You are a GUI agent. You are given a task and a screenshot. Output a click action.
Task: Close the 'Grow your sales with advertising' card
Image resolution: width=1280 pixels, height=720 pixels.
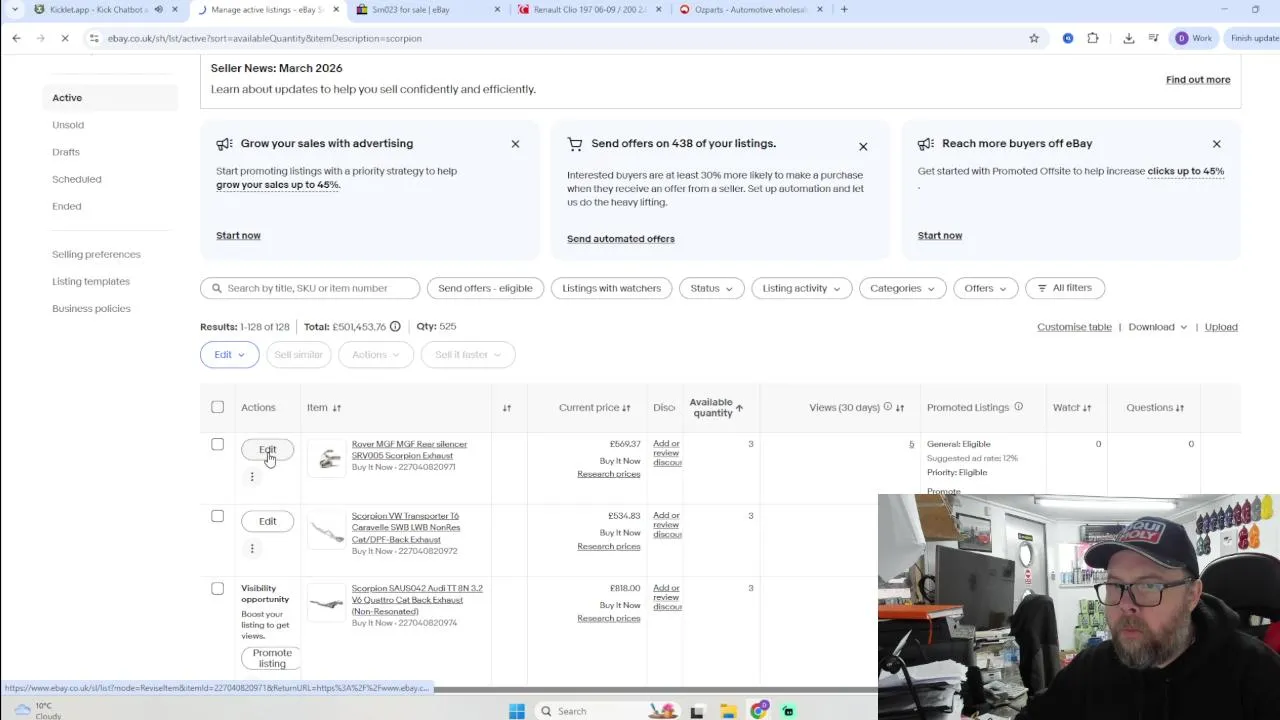click(515, 144)
